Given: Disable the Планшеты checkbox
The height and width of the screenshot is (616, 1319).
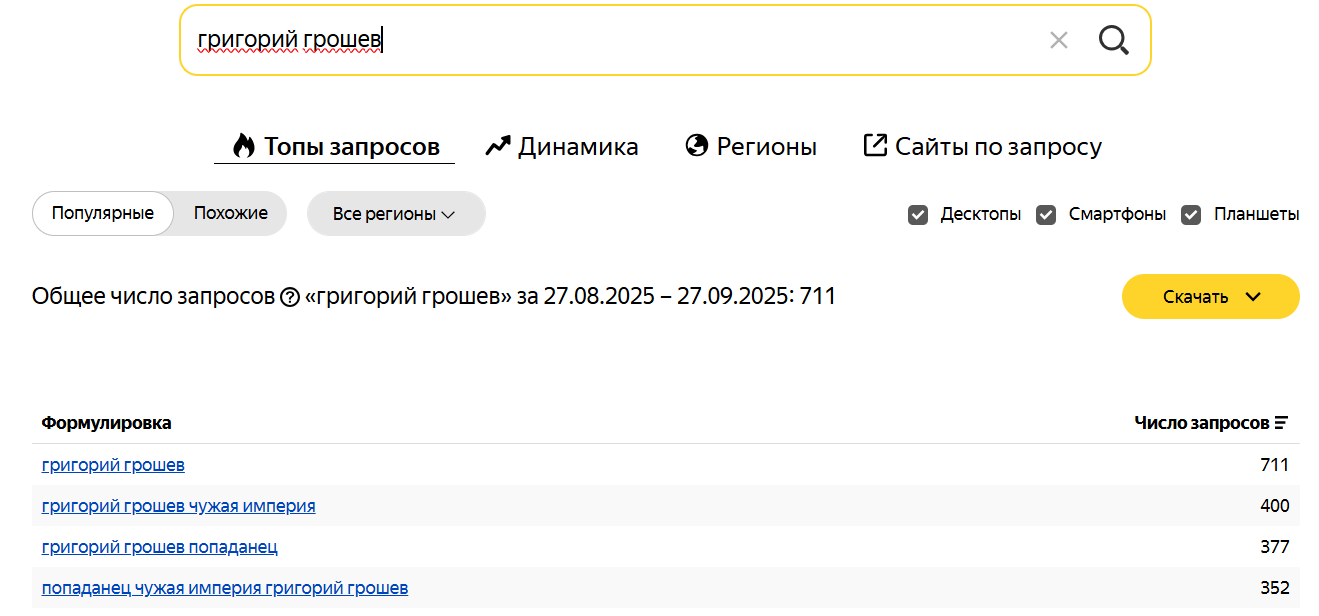Looking at the screenshot, I should pyautogui.click(x=1191, y=214).
